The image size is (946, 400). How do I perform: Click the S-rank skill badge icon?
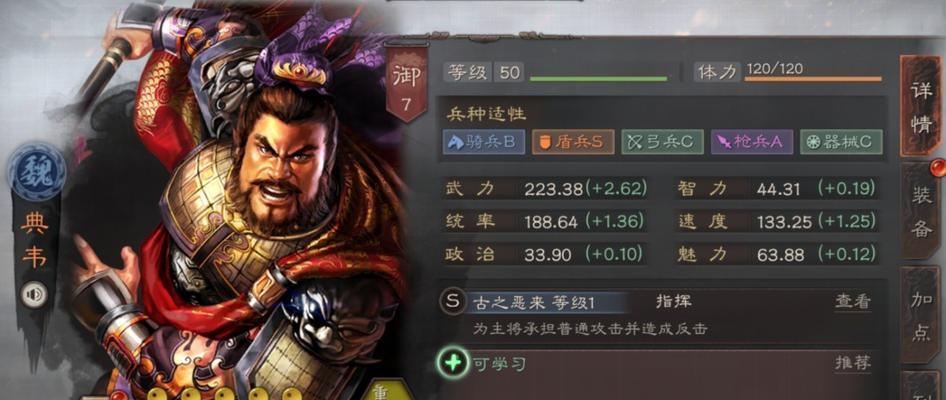[452, 301]
